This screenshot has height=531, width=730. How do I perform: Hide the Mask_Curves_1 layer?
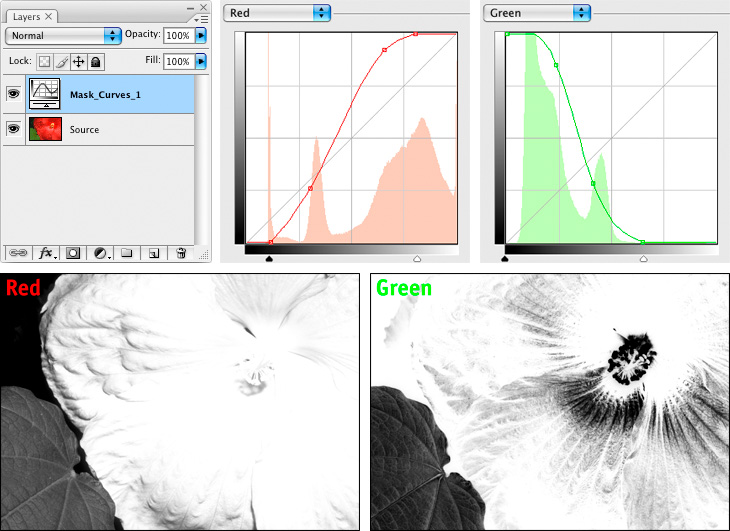click(x=14, y=94)
